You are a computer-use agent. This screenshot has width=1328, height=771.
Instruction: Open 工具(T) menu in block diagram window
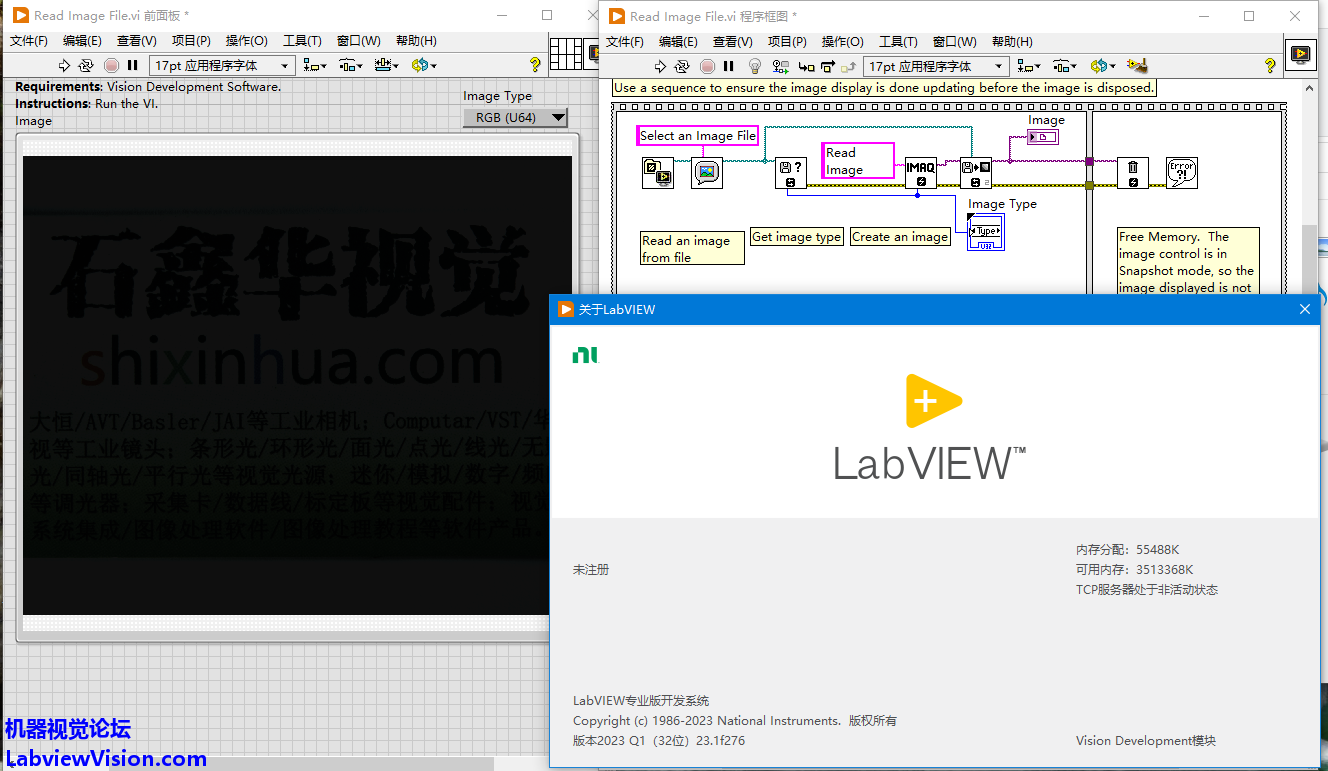897,42
